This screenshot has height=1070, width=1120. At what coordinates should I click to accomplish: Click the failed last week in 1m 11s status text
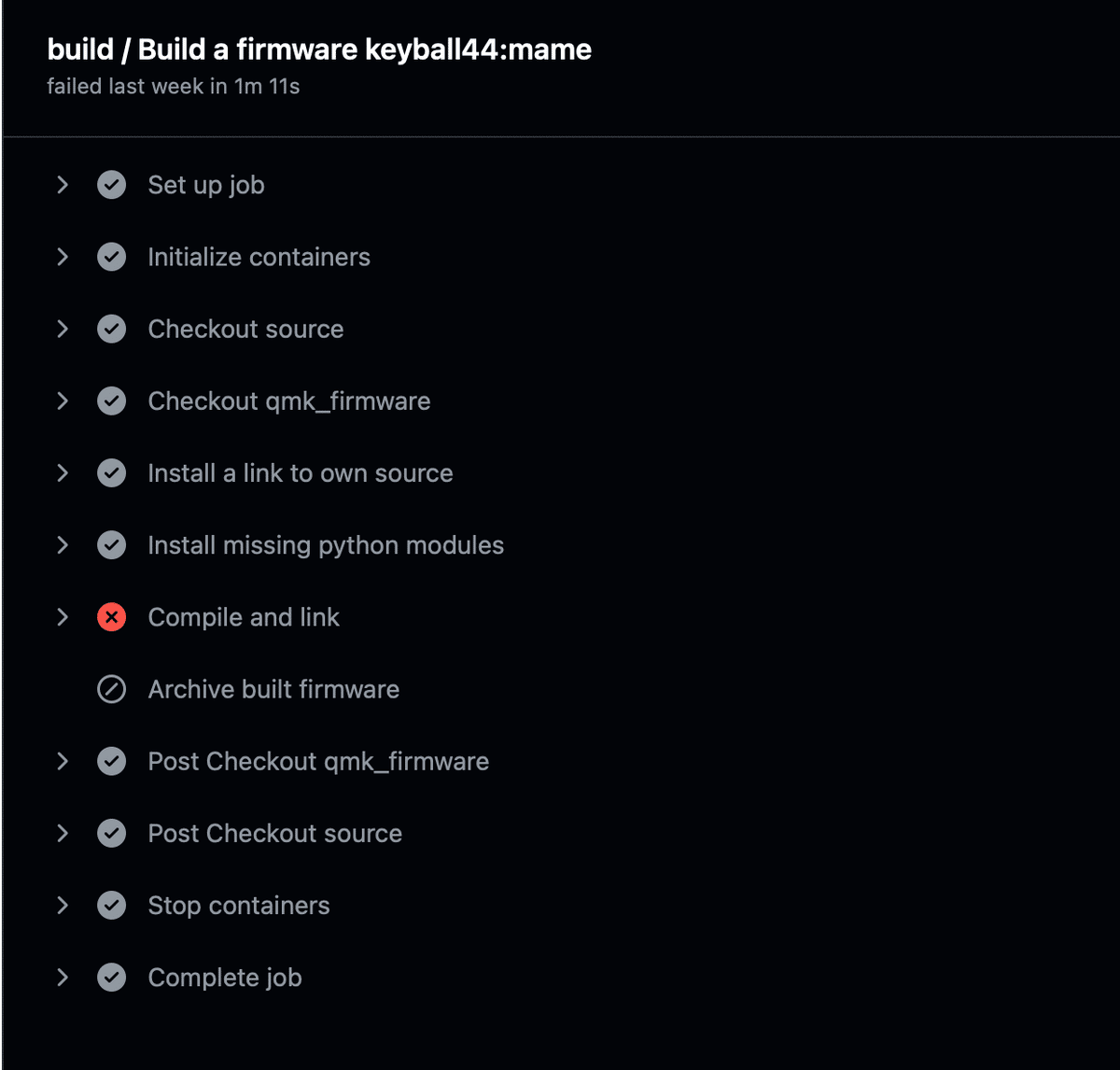(174, 87)
